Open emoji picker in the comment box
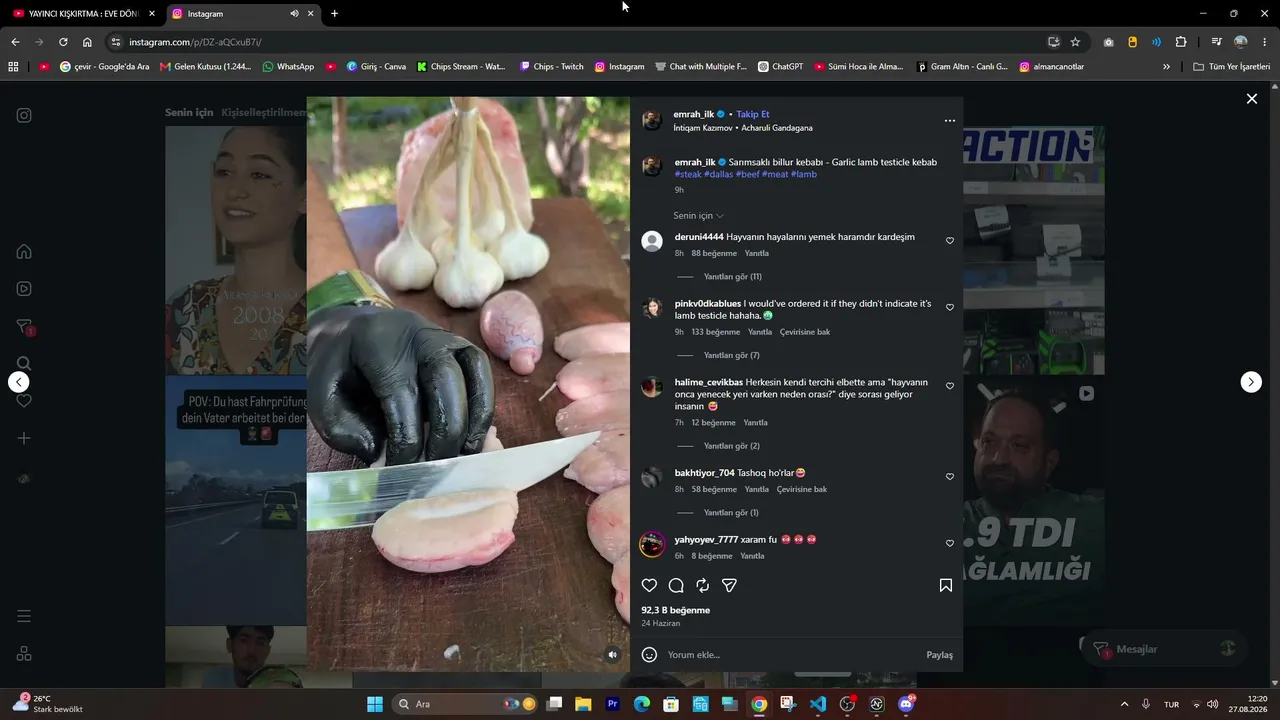This screenshot has width=1280, height=720. pyautogui.click(x=649, y=655)
